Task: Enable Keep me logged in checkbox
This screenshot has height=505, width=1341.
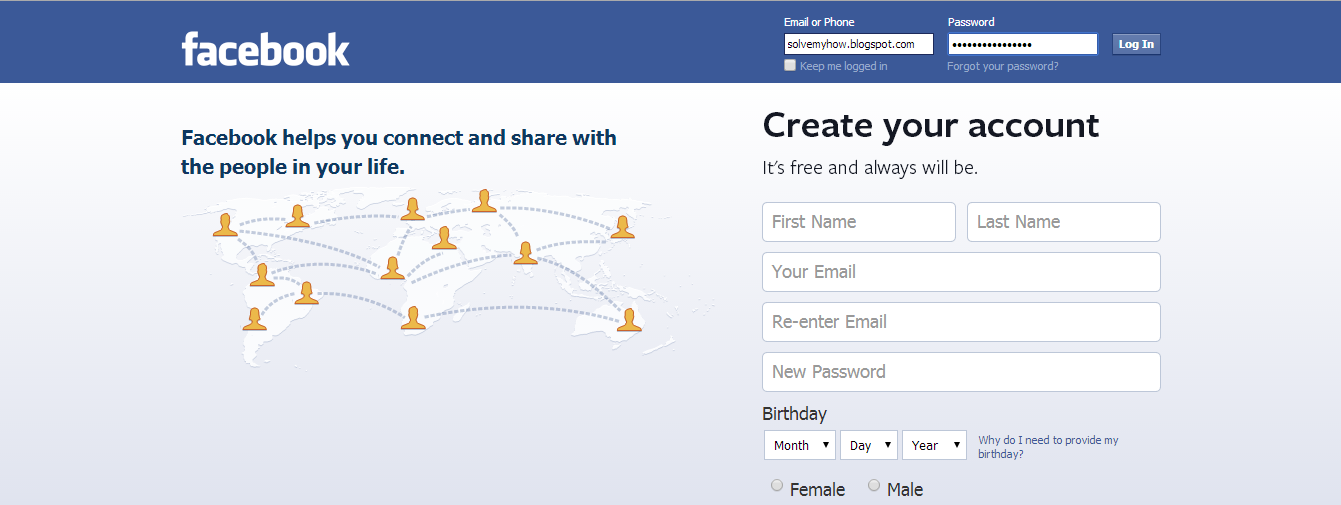Action: pos(790,65)
